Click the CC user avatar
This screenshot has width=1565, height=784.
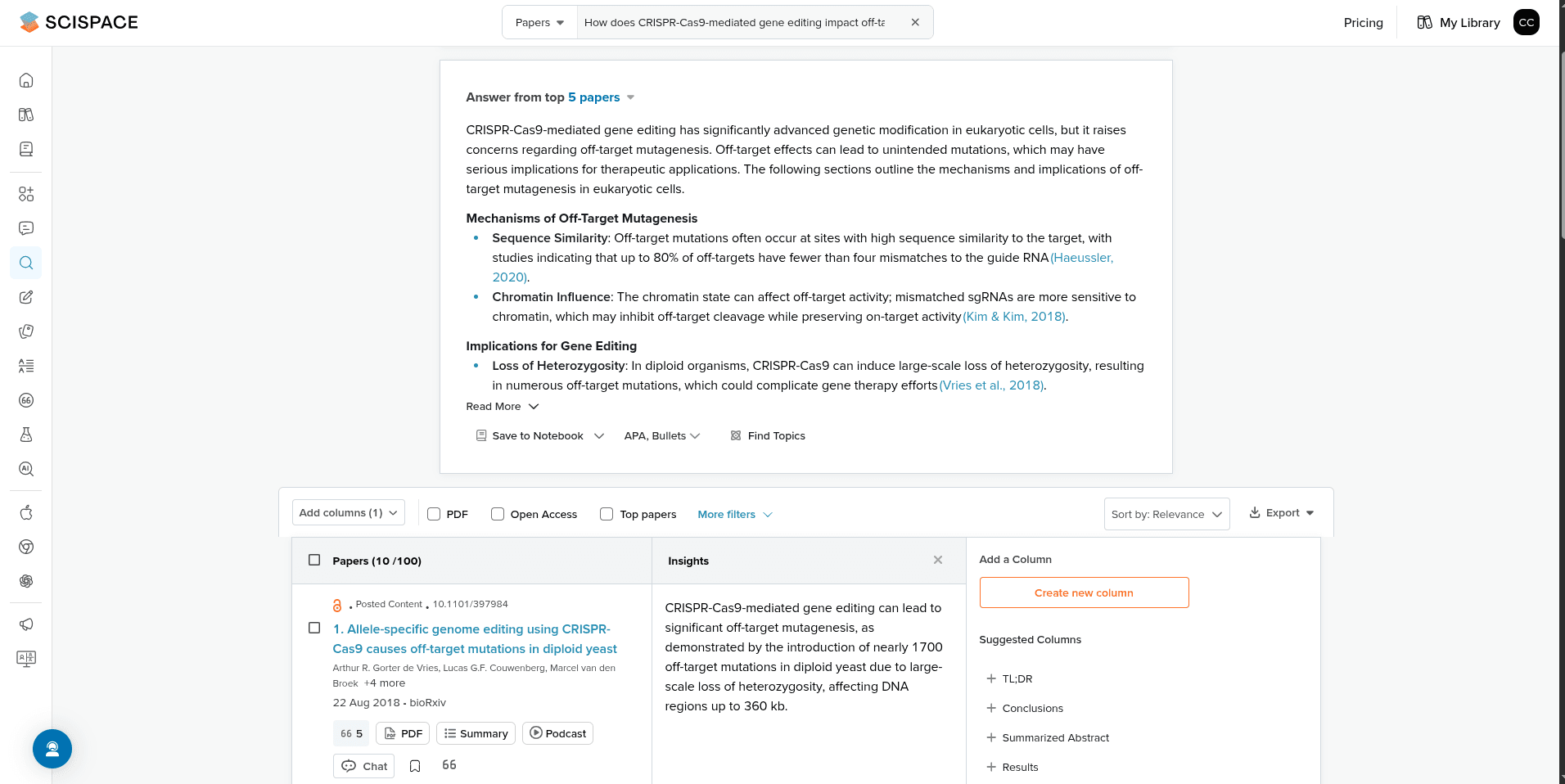click(x=1527, y=23)
